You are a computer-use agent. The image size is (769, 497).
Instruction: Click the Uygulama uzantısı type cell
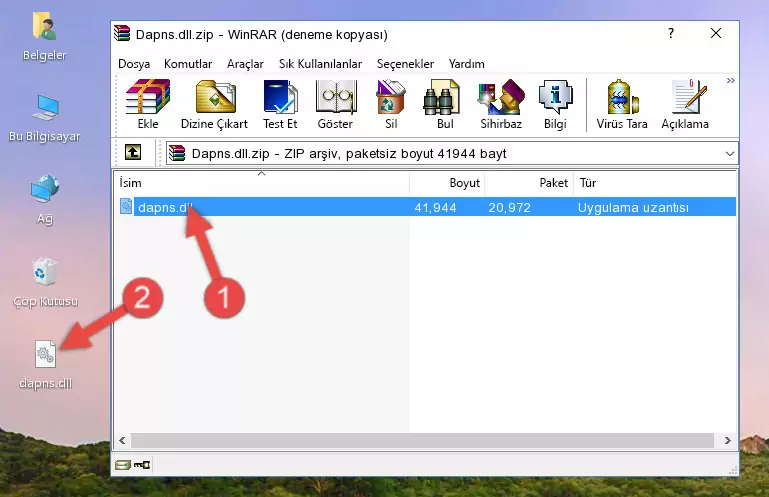coord(633,208)
